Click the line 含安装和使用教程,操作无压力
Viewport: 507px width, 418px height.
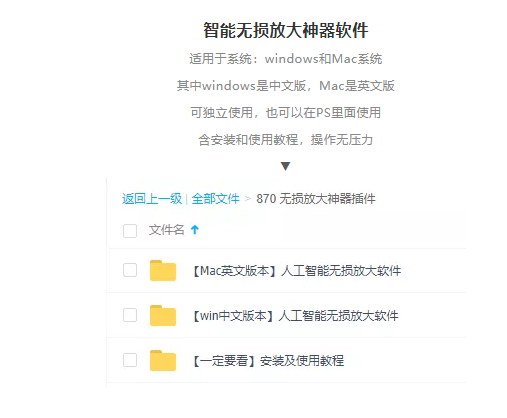click(x=286, y=140)
